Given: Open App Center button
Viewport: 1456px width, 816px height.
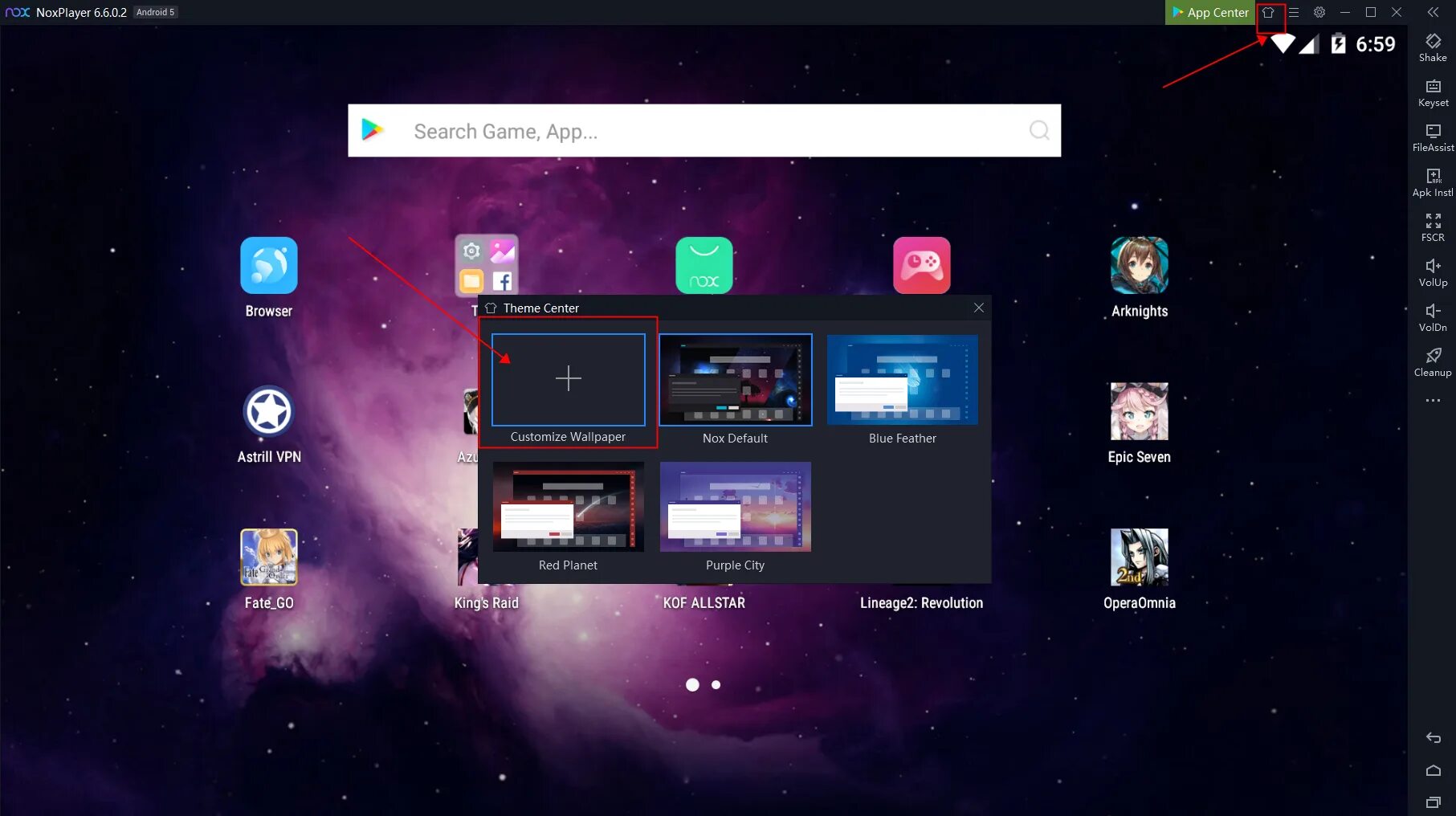Looking at the screenshot, I should [x=1210, y=12].
